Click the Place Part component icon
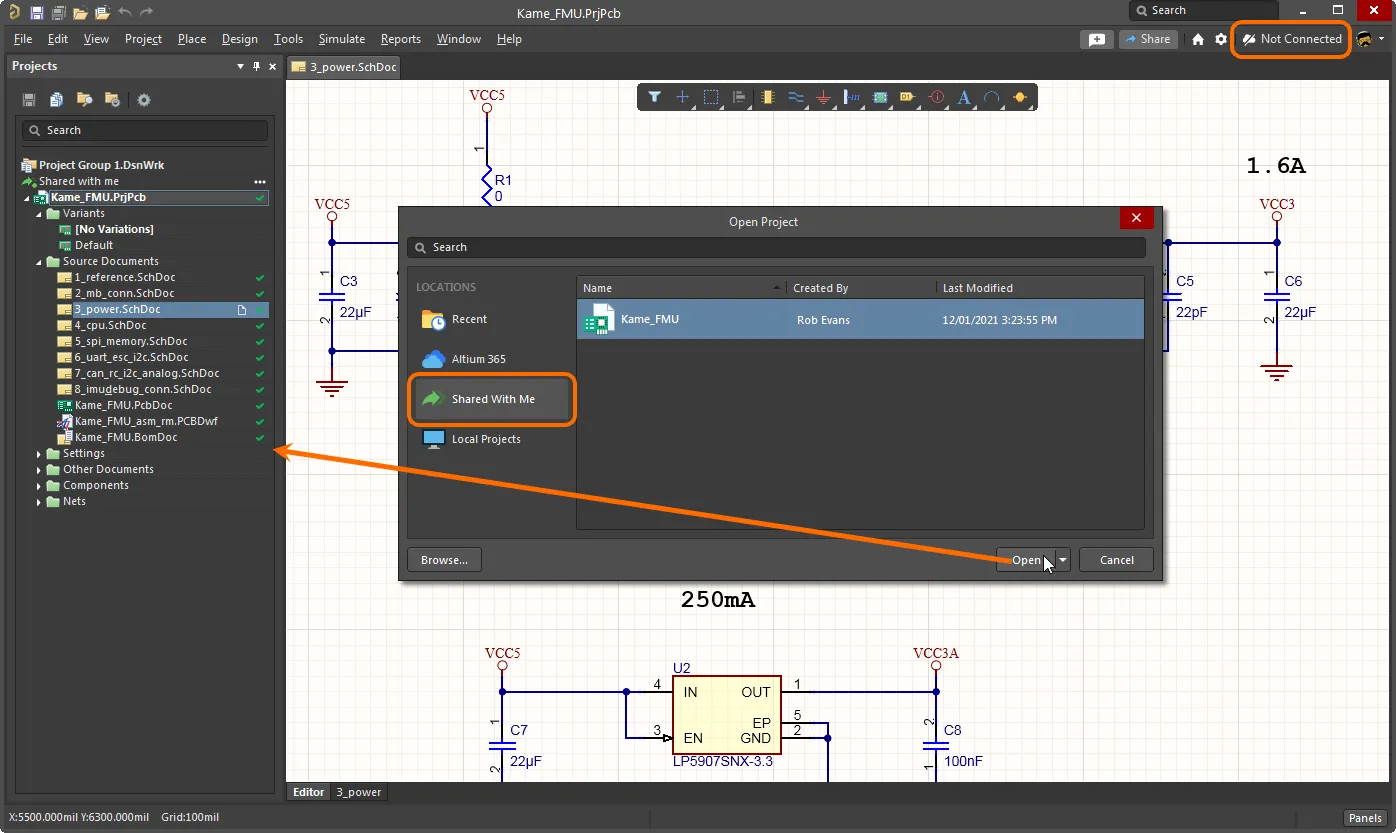The image size is (1396, 833). [768, 97]
